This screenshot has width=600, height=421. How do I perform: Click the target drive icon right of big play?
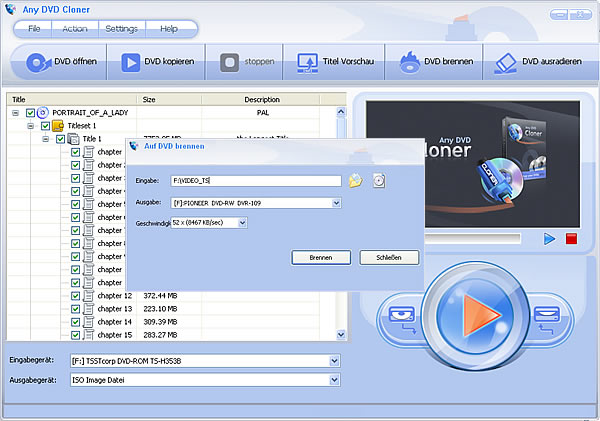pos(547,315)
